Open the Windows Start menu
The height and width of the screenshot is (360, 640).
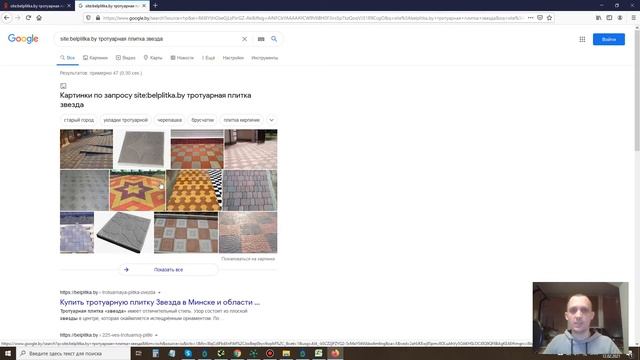(x=8, y=353)
